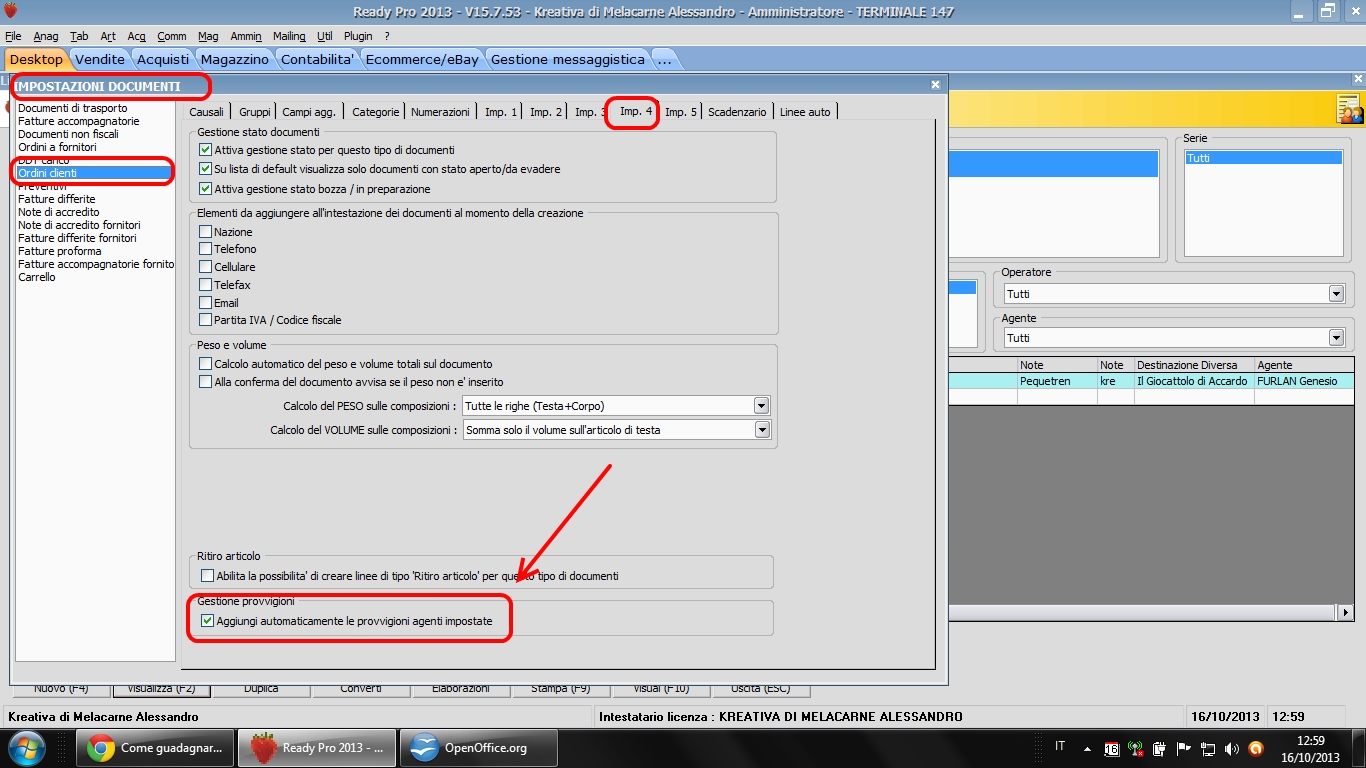Open the Mailing menu
The image size is (1366, 768).
pyautogui.click(x=289, y=36)
